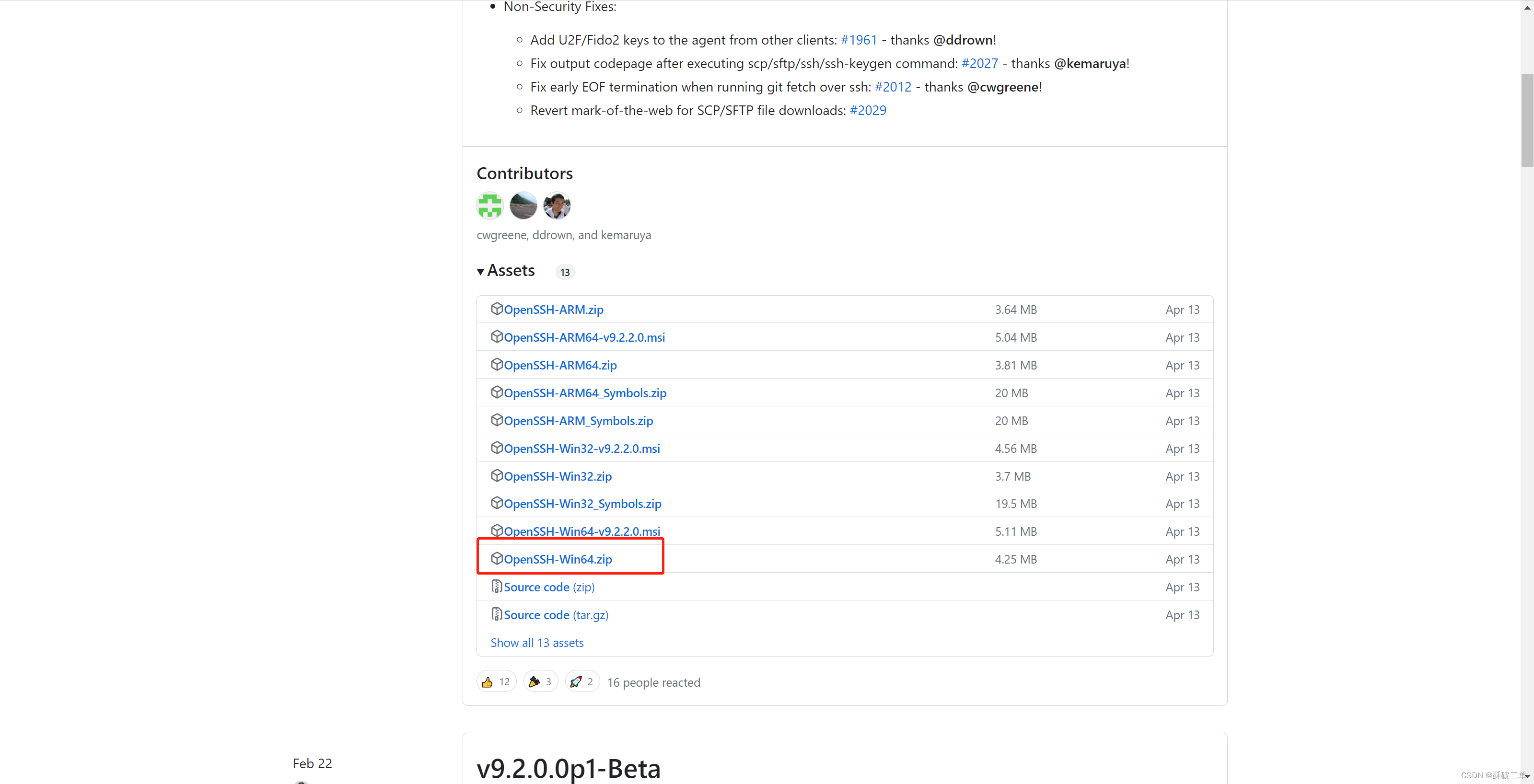Click package icon beside OpenSSH-ARM.zip
This screenshot has width=1534, height=784.
click(x=497, y=309)
